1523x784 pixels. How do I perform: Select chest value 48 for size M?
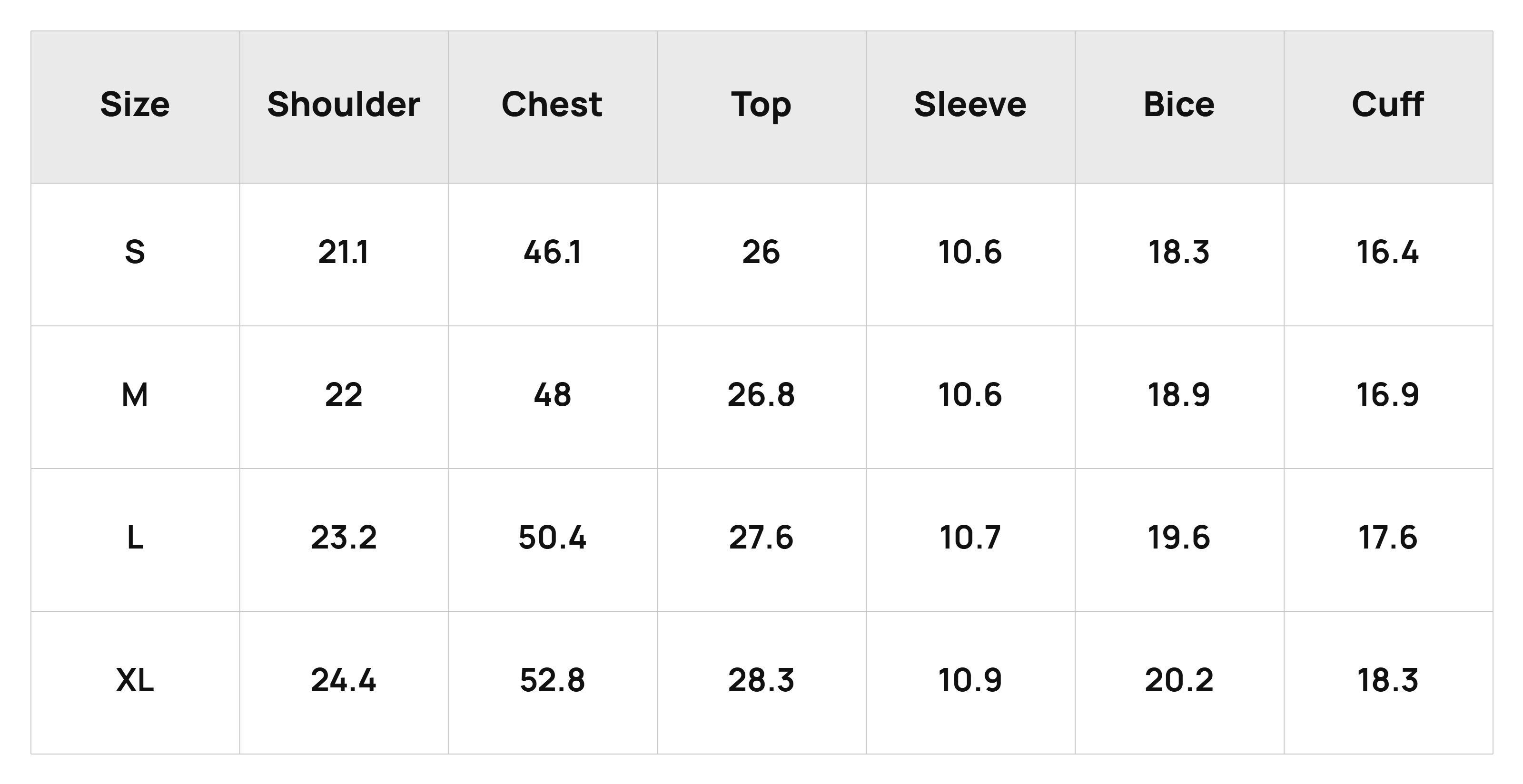(x=552, y=395)
